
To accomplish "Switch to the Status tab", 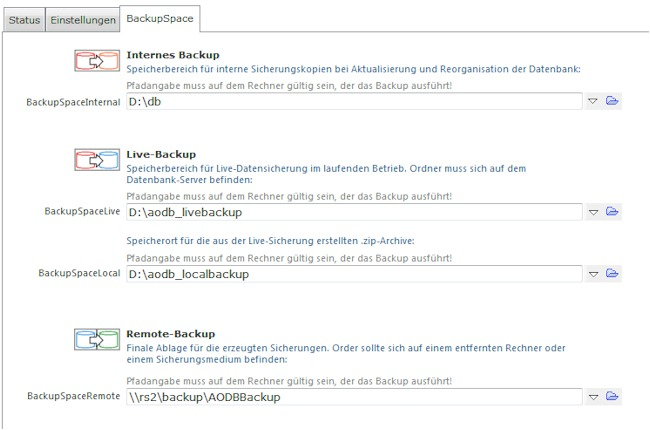I will click(24, 20).
